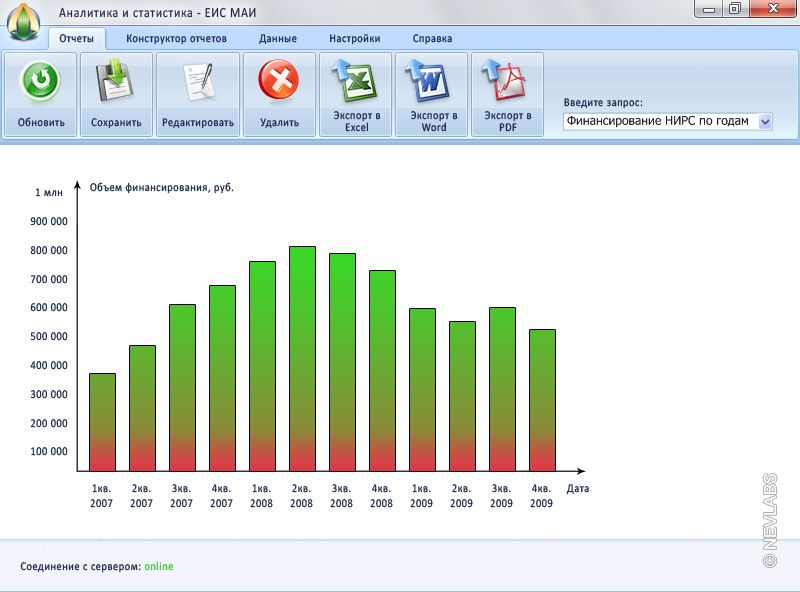Screen dimensions: 800x592
Task: Select the Справка tab
Action: click(432, 39)
